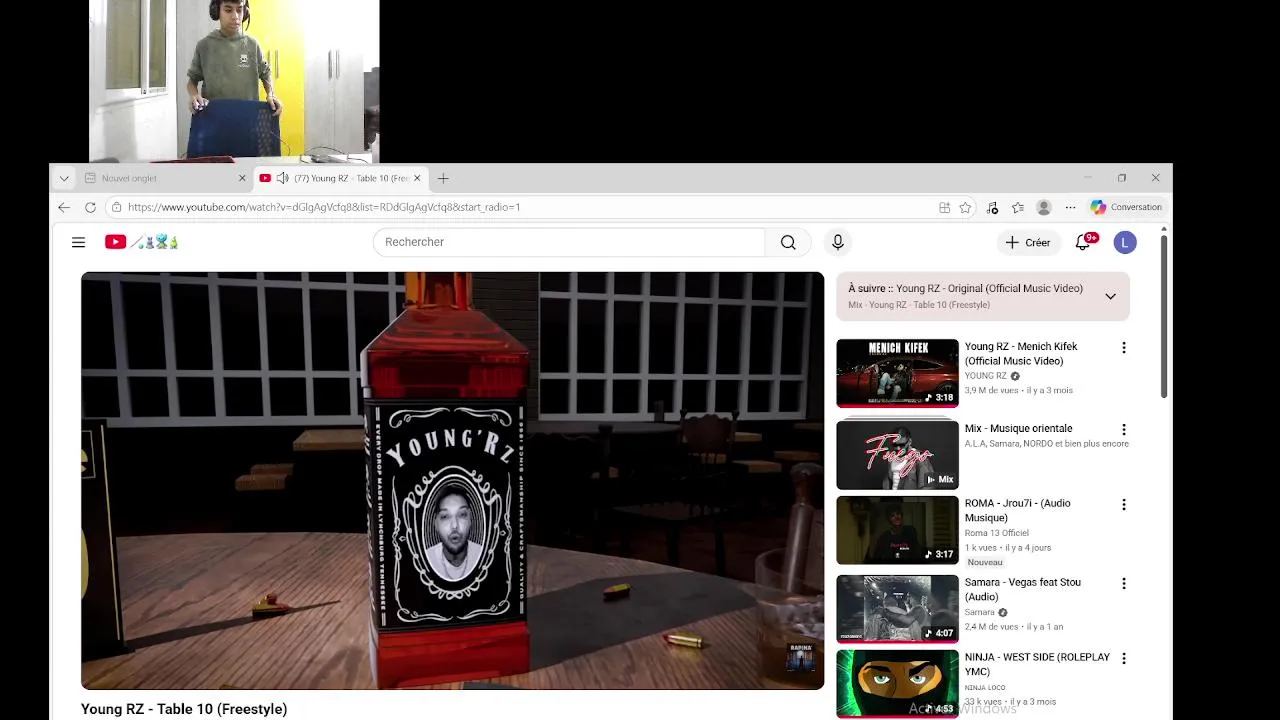Focus the Rechercher search field

click(569, 242)
